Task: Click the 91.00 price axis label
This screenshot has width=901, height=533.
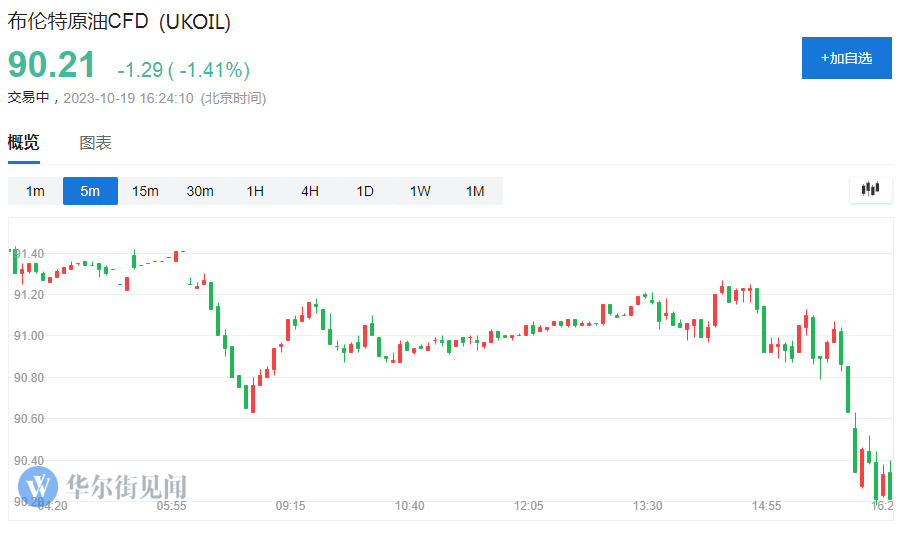Action: (28, 336)
